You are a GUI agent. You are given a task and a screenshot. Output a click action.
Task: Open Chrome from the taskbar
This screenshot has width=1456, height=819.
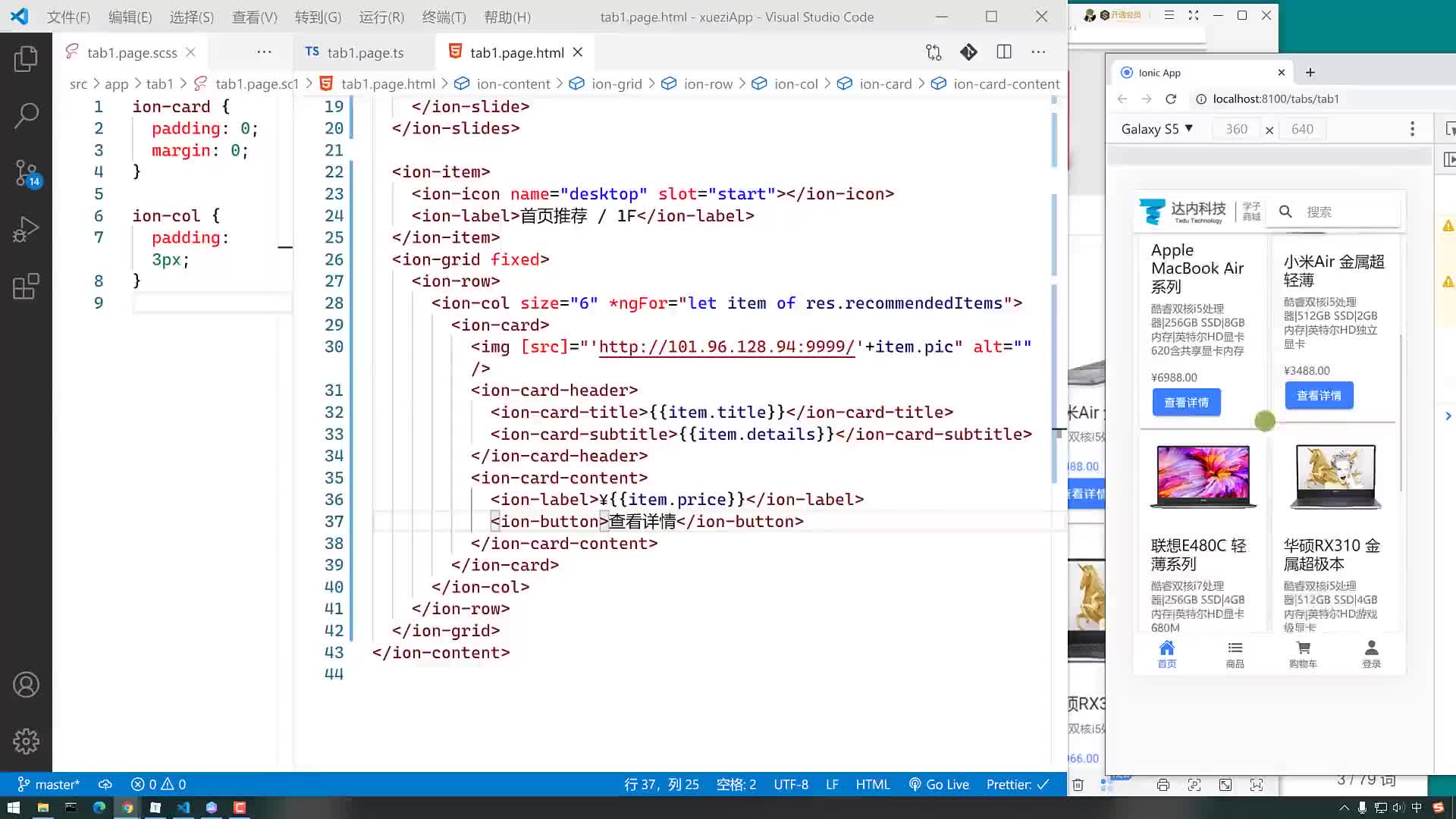click(x=127, y=808)
